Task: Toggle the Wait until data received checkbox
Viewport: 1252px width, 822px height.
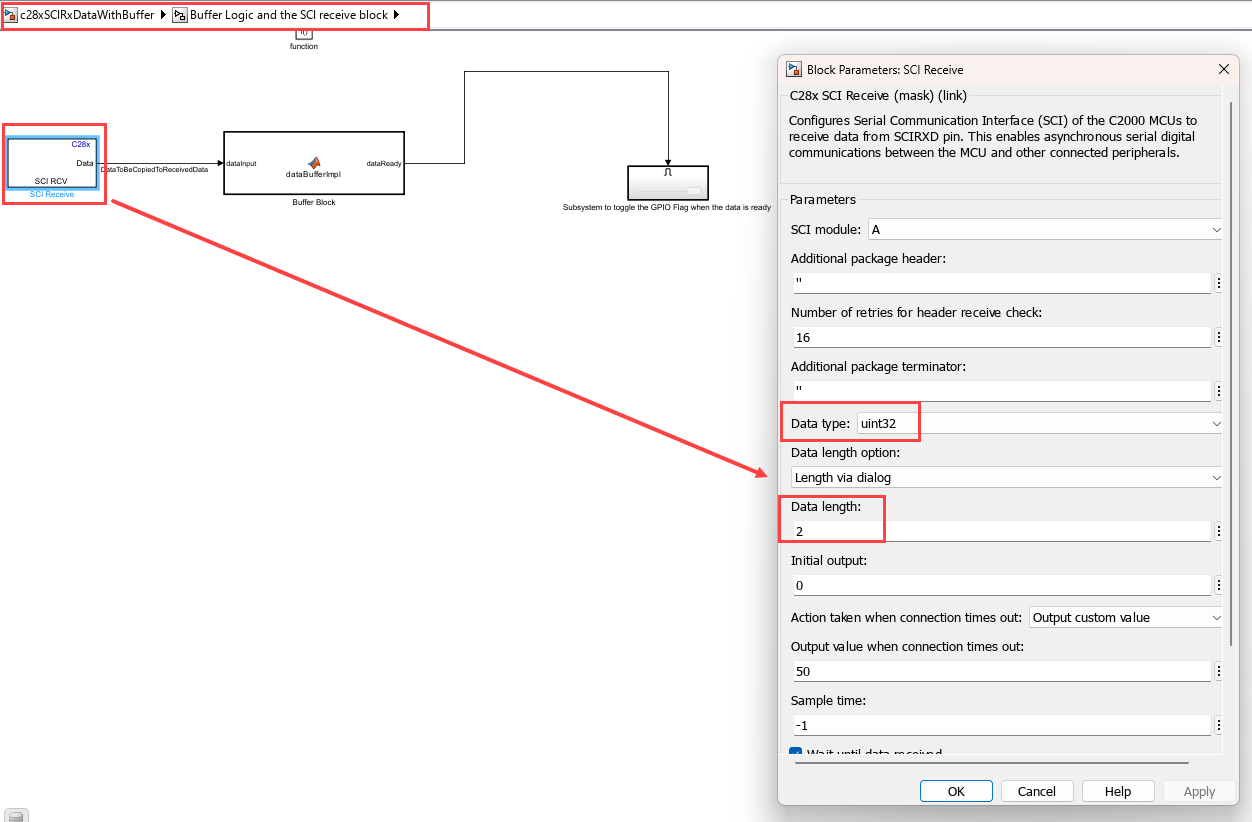Action: (796, 753)
